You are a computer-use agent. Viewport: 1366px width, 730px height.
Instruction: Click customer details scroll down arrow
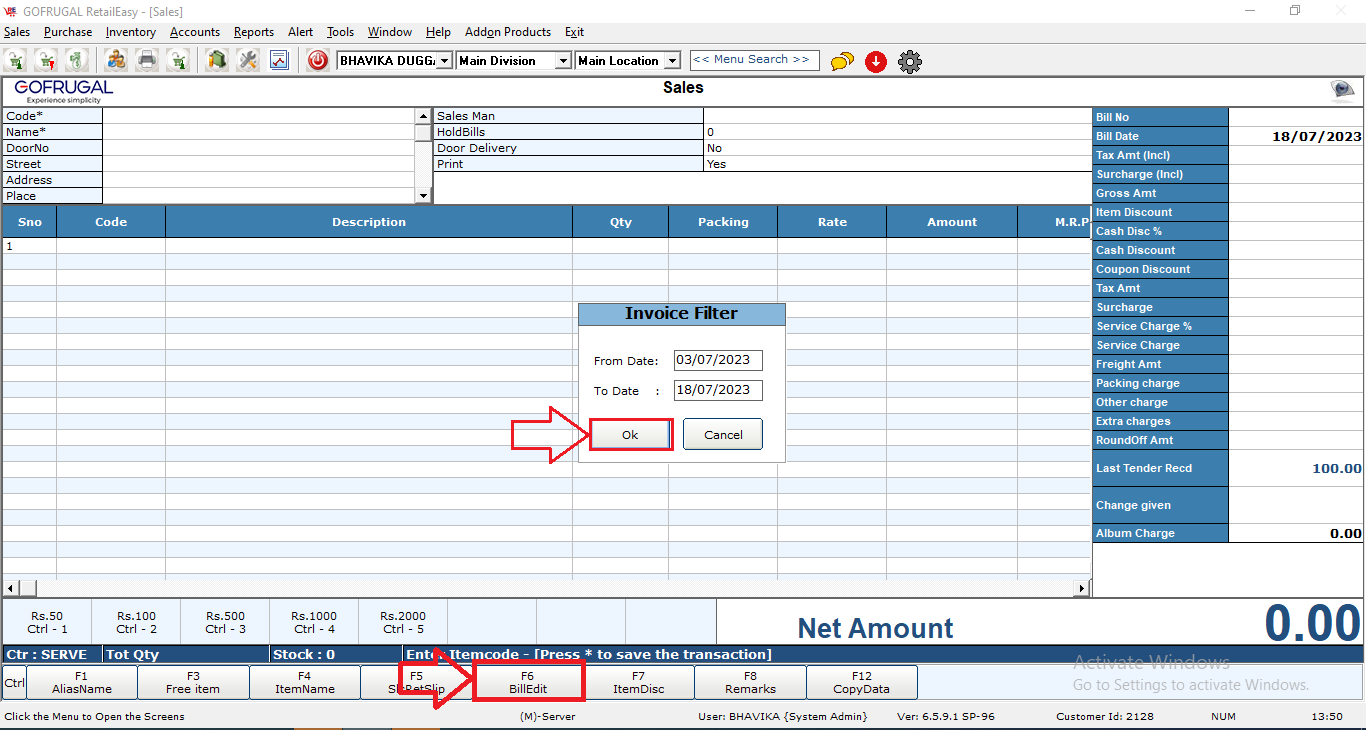(423, 196)
